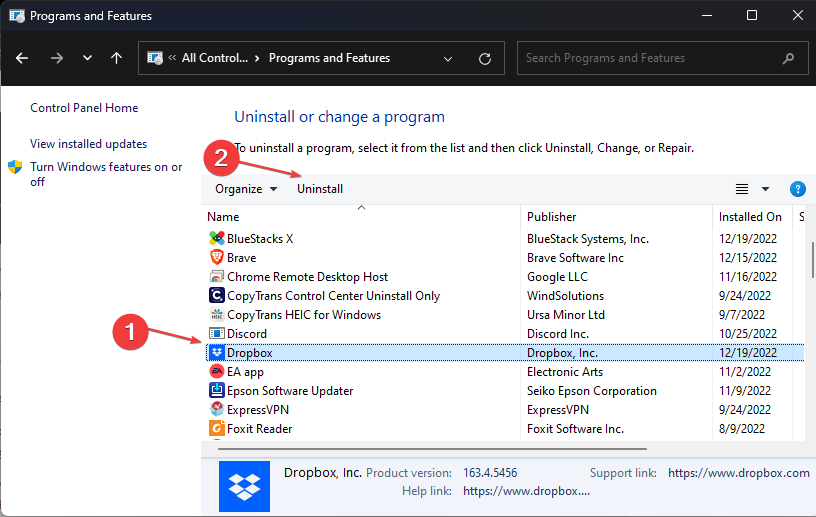Open Control Panel Home link
This screenshot has height=517, width=816.
pyautogui.click(x=84, y=108)
